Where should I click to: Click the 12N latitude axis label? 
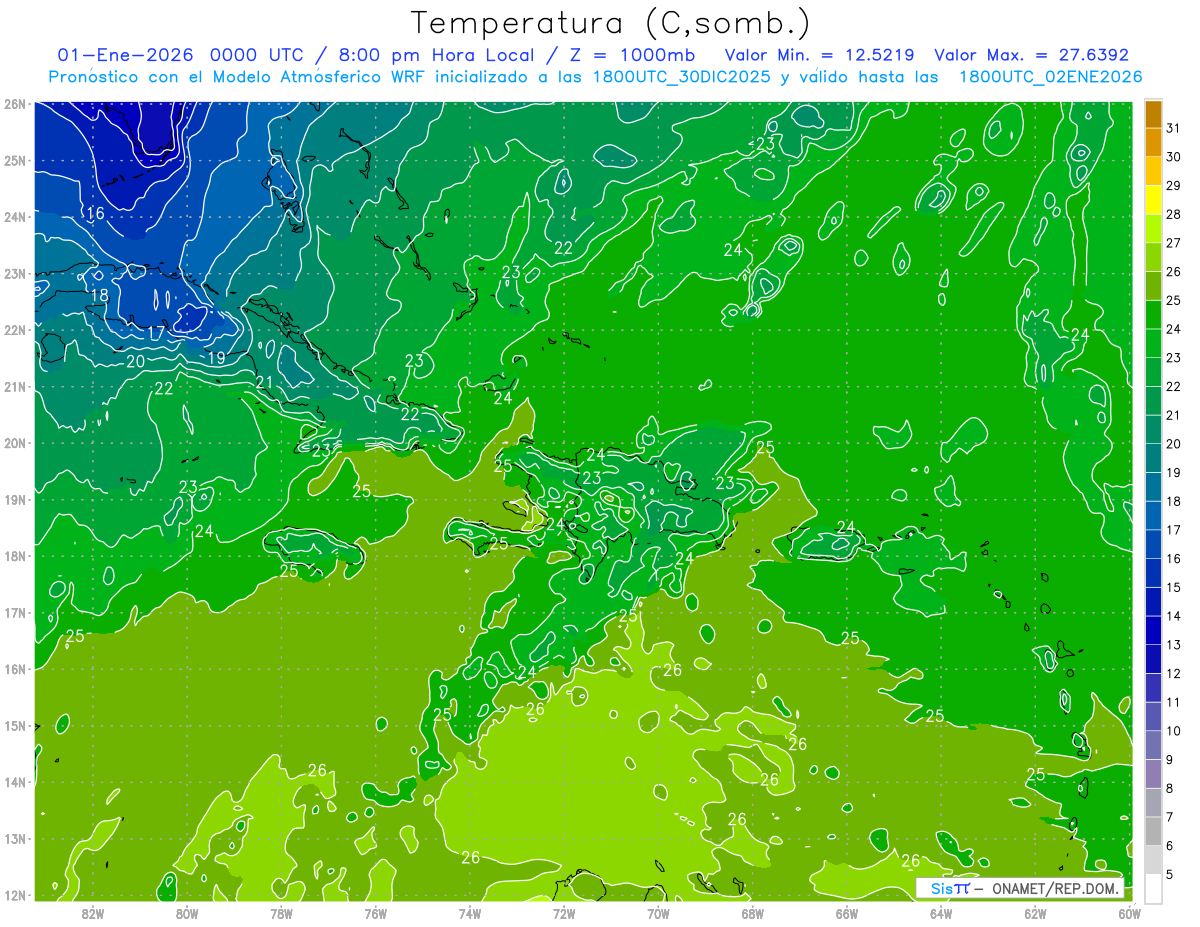pos(14,895)
